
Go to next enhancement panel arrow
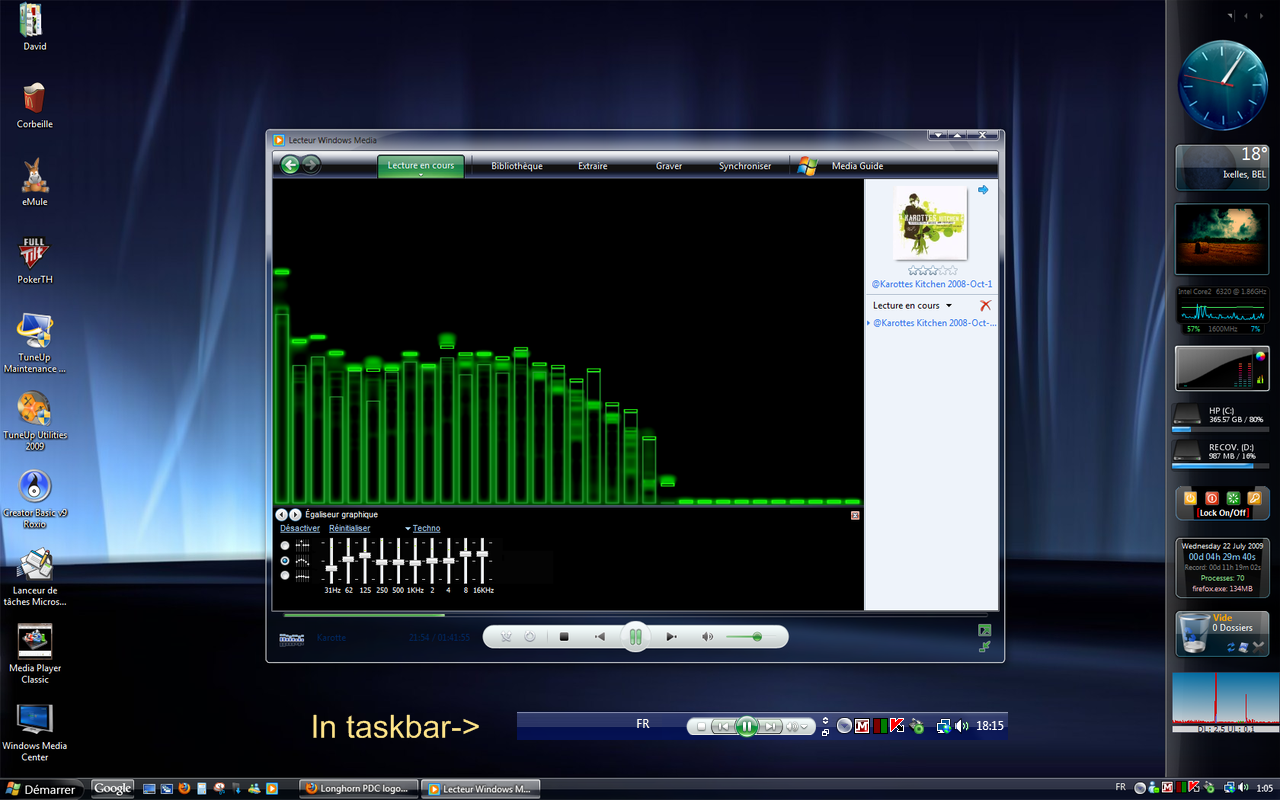[x=295, y=514]
